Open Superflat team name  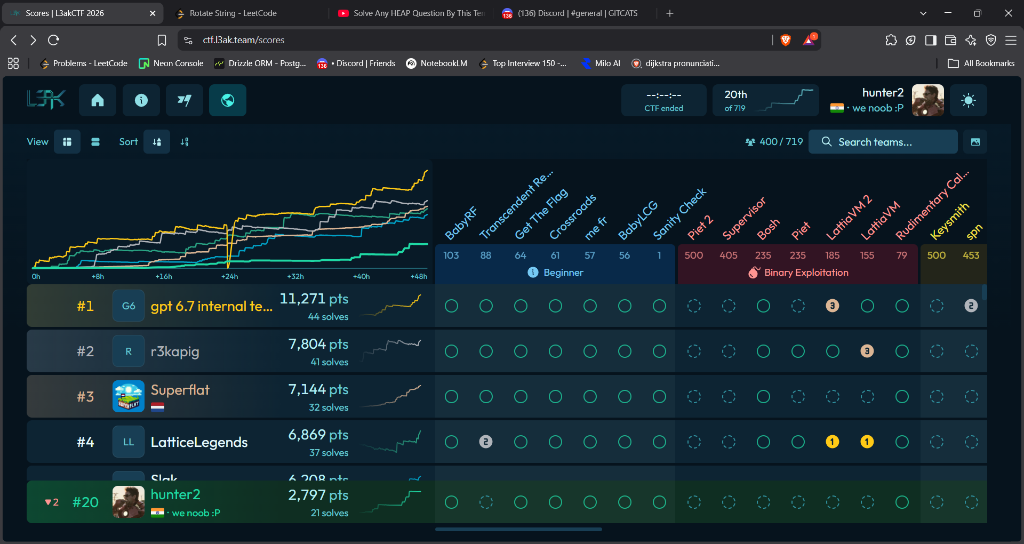click(180, 390)
